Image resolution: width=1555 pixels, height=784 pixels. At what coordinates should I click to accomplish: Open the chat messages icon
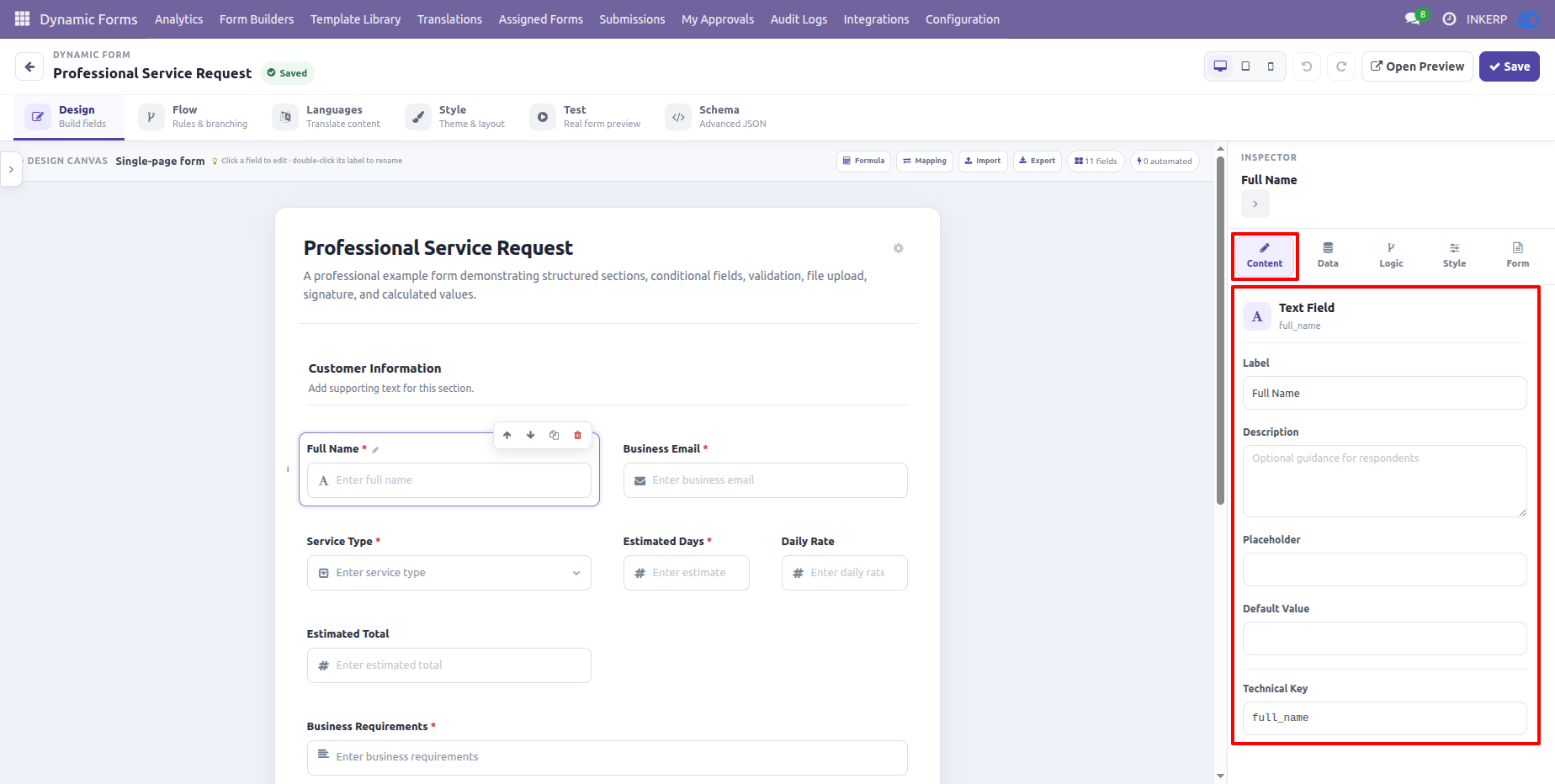click(x=1412, y=19)
